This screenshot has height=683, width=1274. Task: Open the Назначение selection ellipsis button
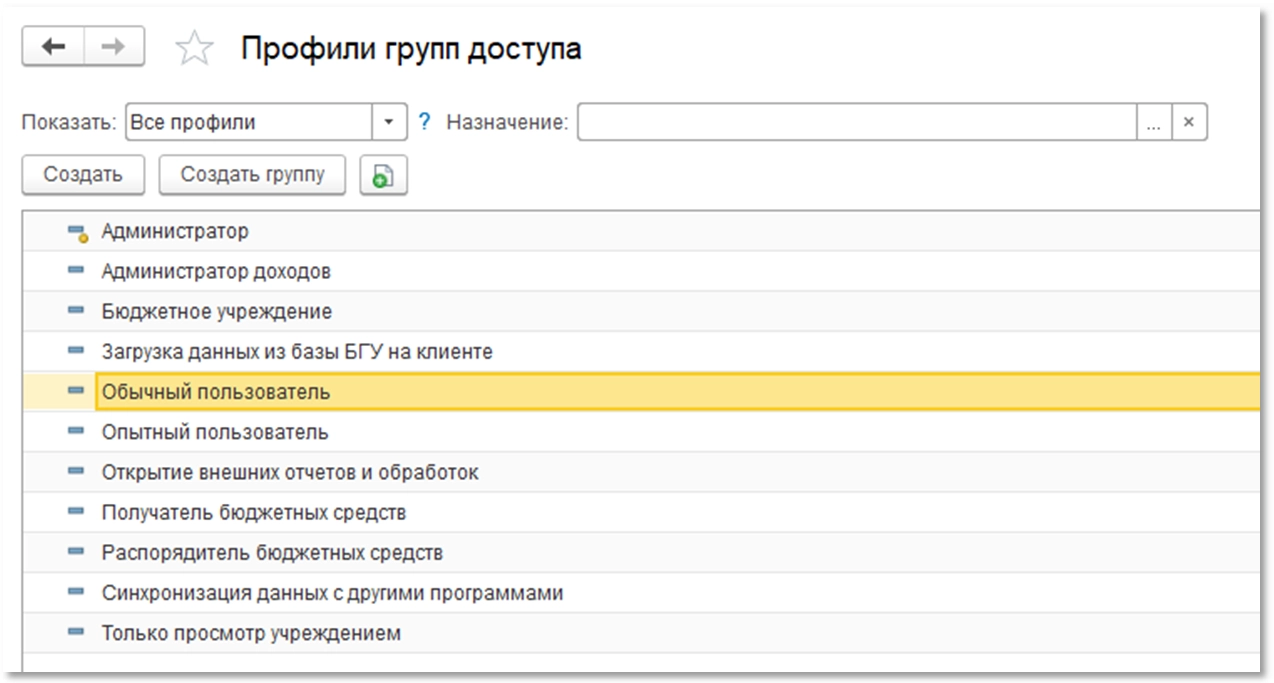pyautogui.click(x=1153, y=122)
